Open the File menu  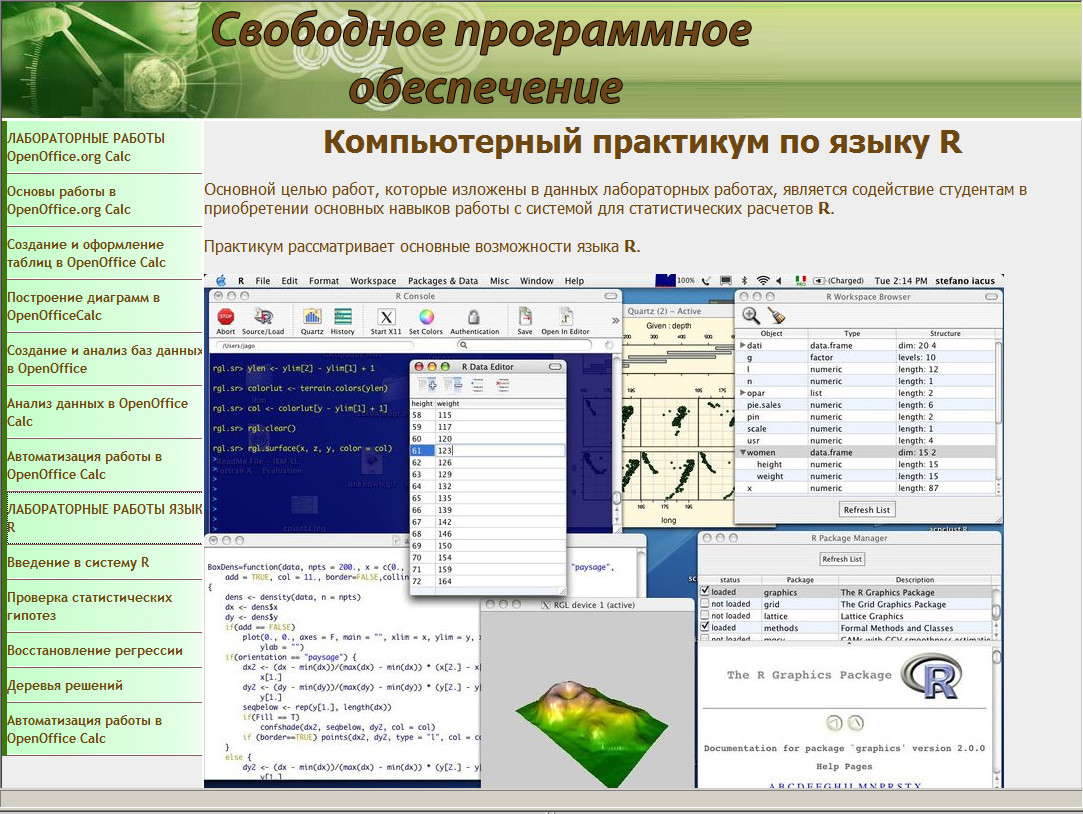262,280
